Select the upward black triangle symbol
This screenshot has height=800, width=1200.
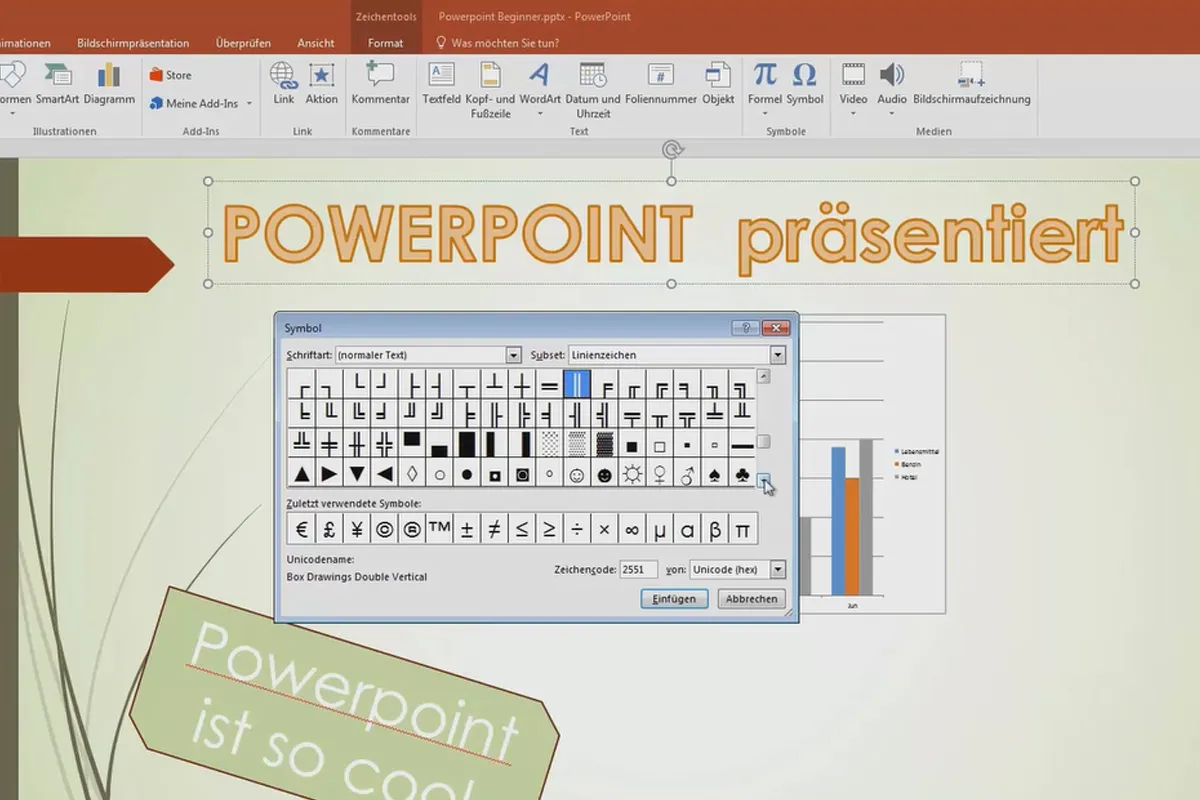click(x=301, y=475)
